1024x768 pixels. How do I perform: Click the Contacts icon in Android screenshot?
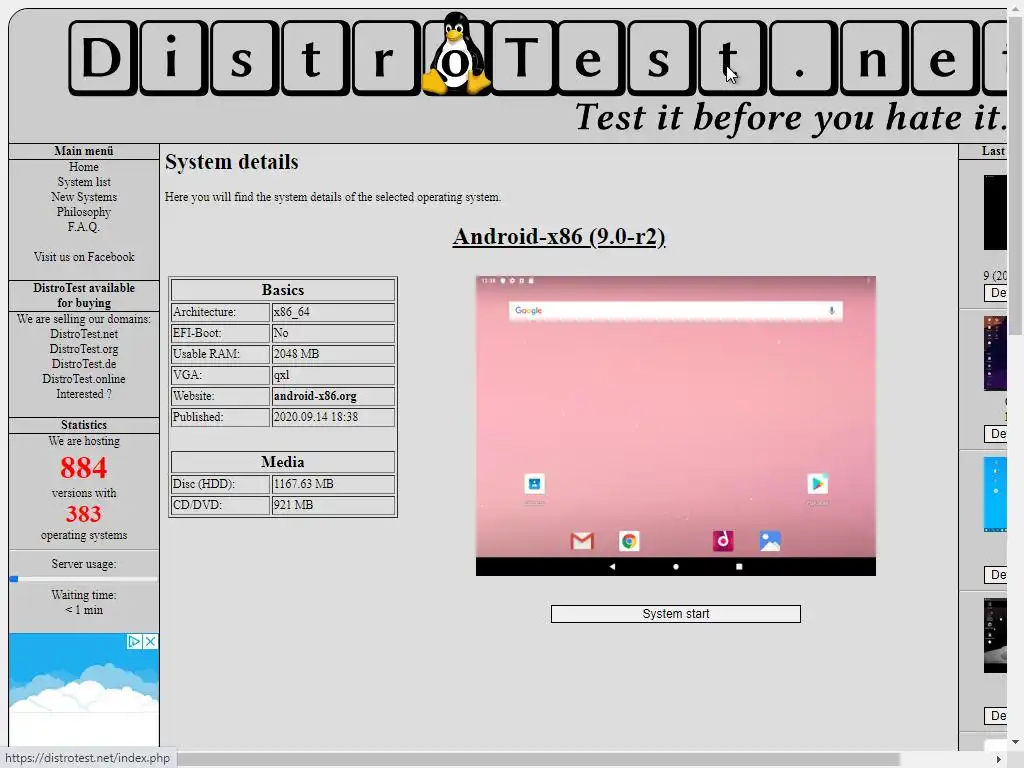(x=534, y=484)
